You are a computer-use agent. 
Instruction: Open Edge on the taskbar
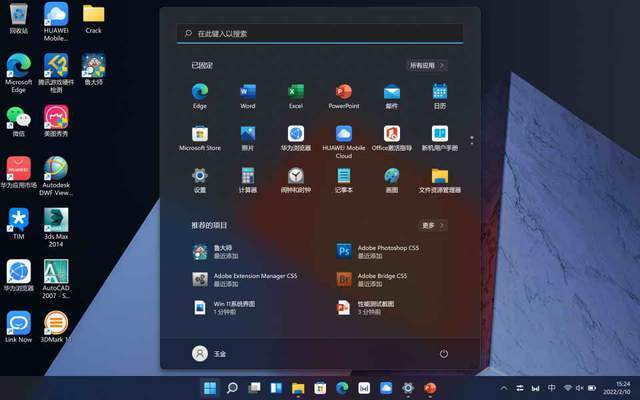tap(342, 388)
